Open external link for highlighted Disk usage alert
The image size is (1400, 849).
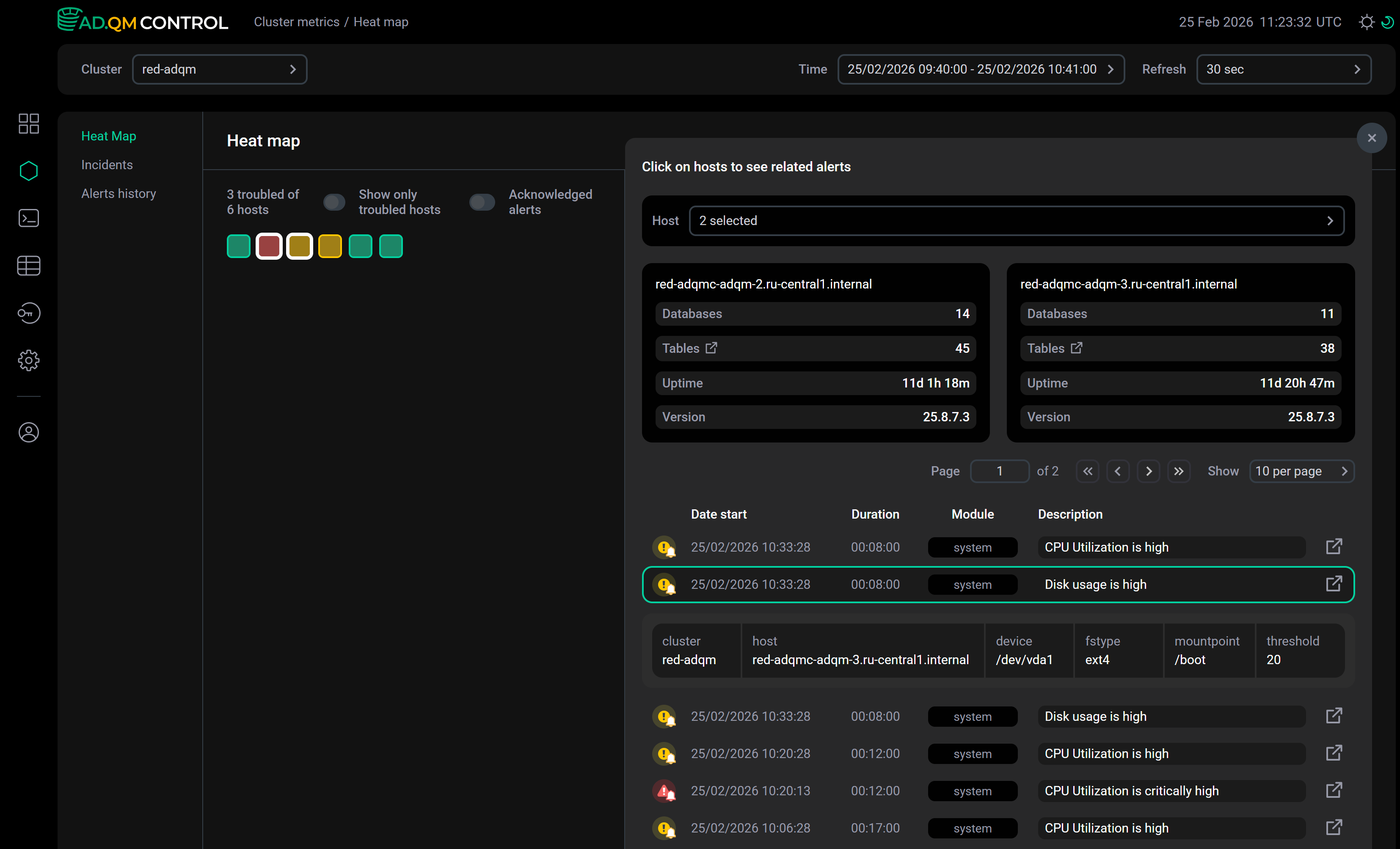1334,584
